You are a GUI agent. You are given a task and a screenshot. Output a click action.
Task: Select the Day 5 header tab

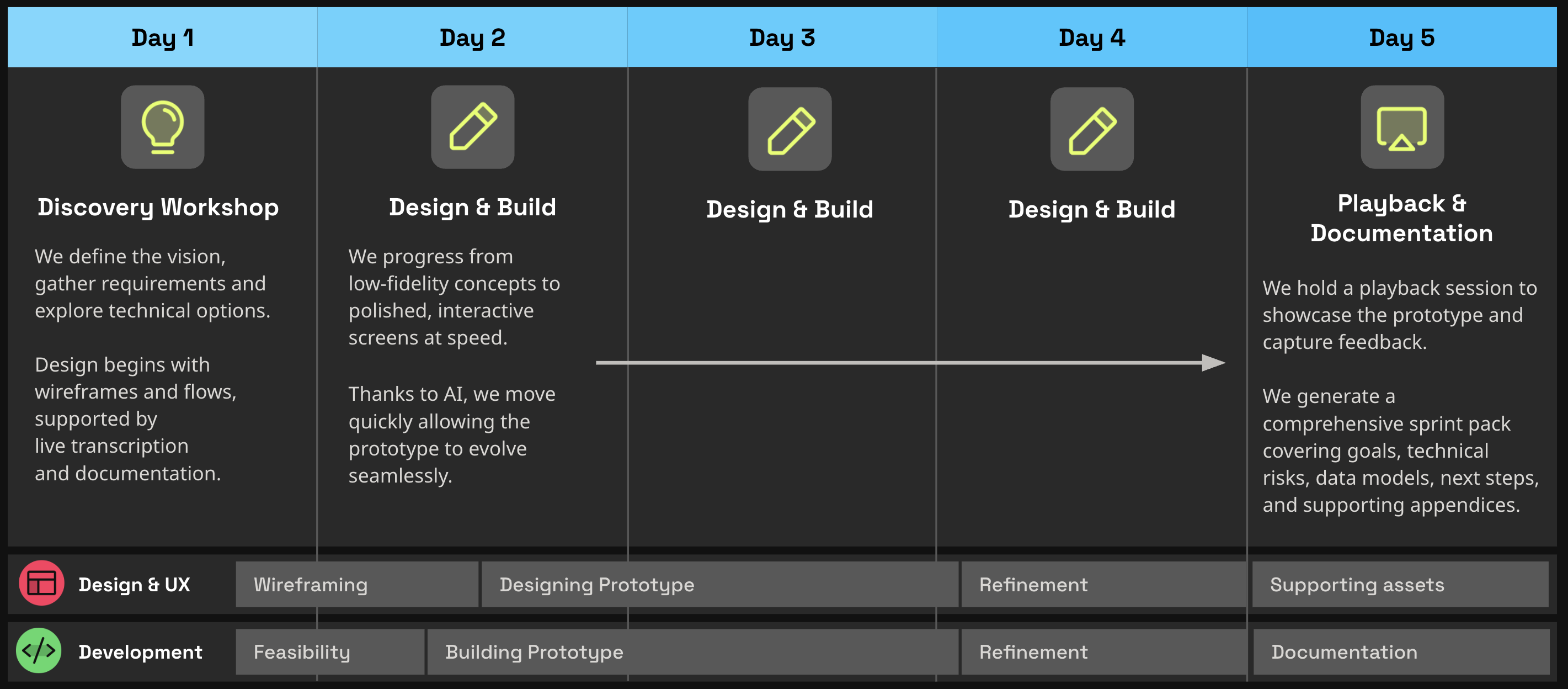(1402, 37)
